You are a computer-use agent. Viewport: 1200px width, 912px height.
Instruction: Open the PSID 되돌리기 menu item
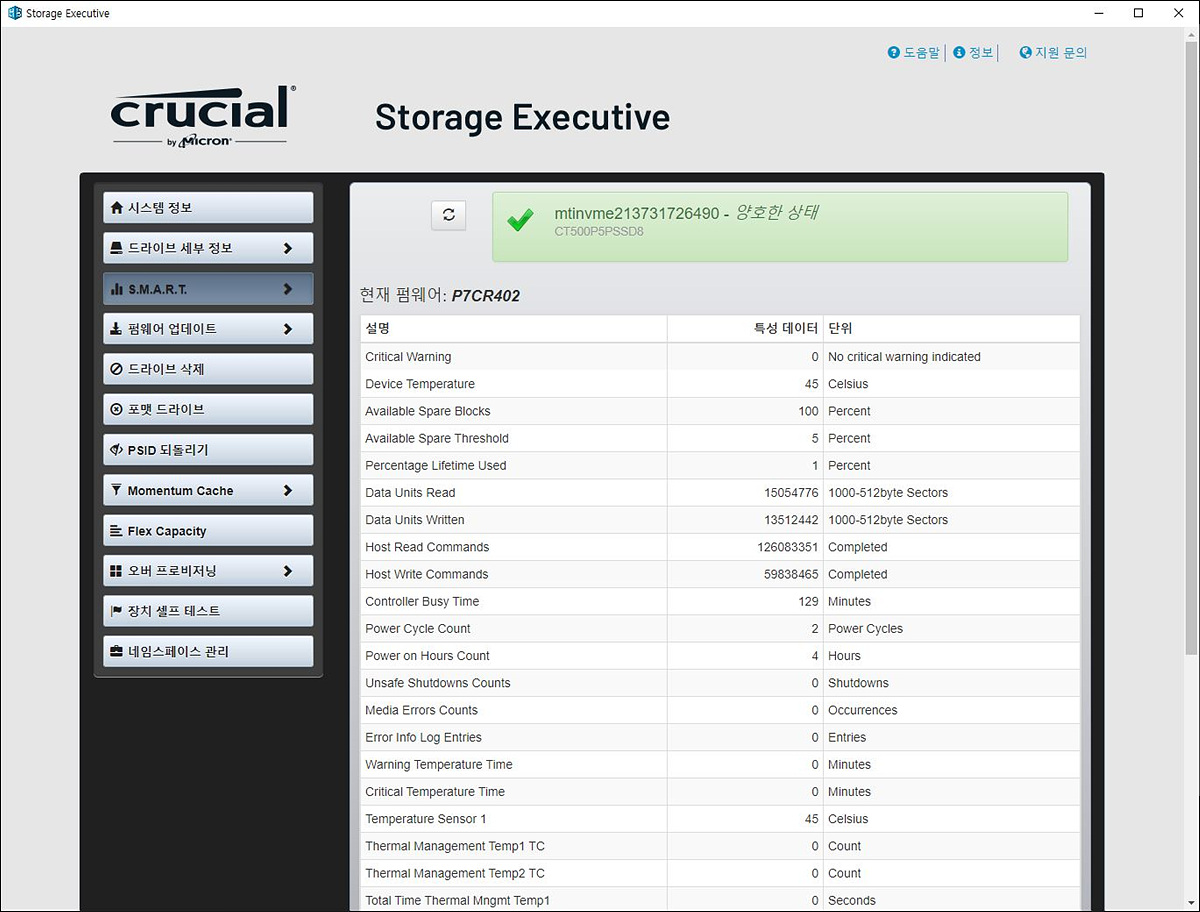pyautogui.click(x=208, y=450)
